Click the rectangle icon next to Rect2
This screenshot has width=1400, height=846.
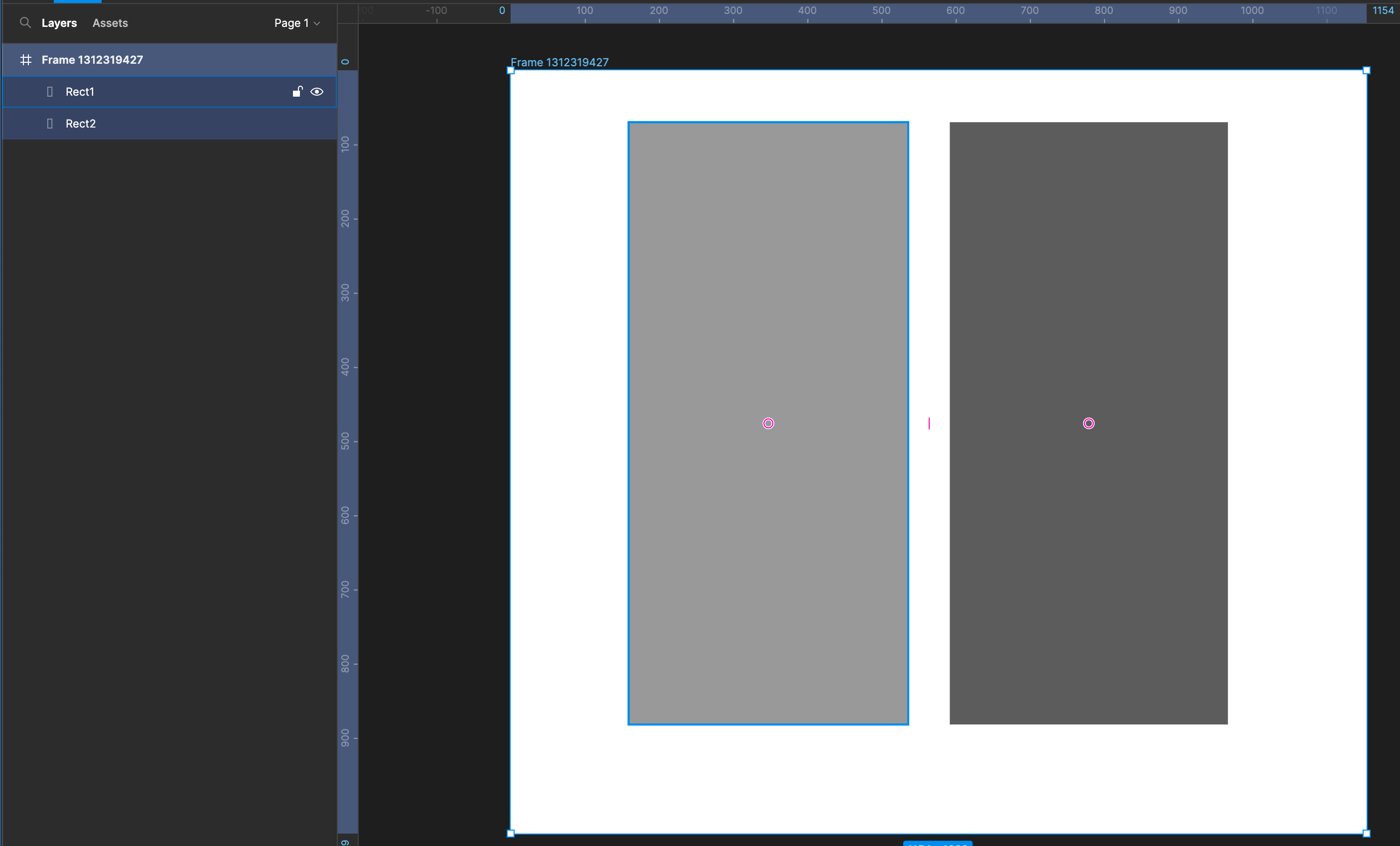(50, 123)
